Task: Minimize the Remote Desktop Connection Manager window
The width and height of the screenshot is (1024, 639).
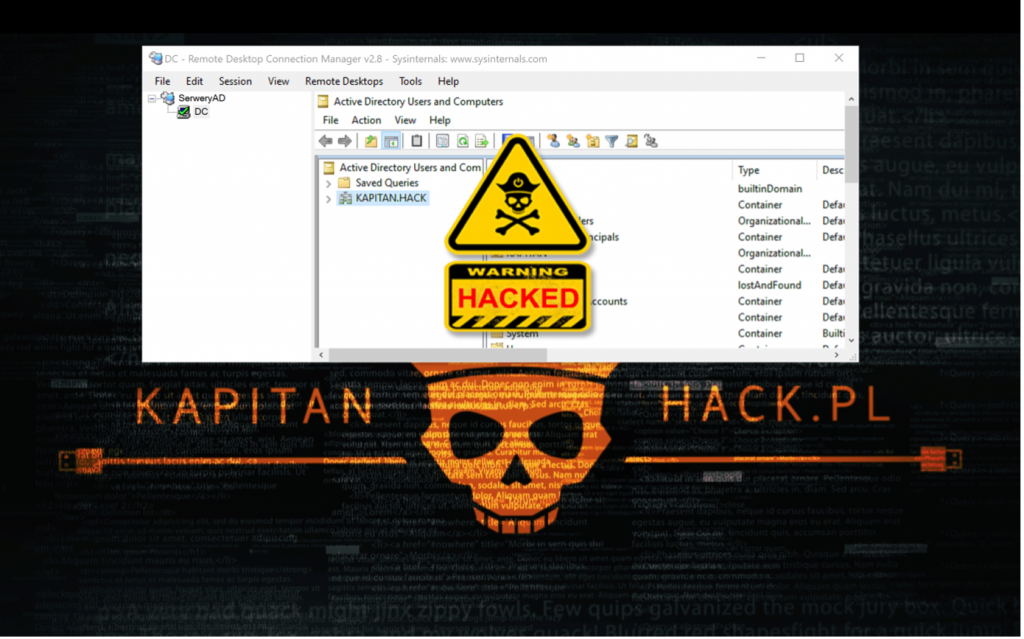Action: [x=761, y=58]
